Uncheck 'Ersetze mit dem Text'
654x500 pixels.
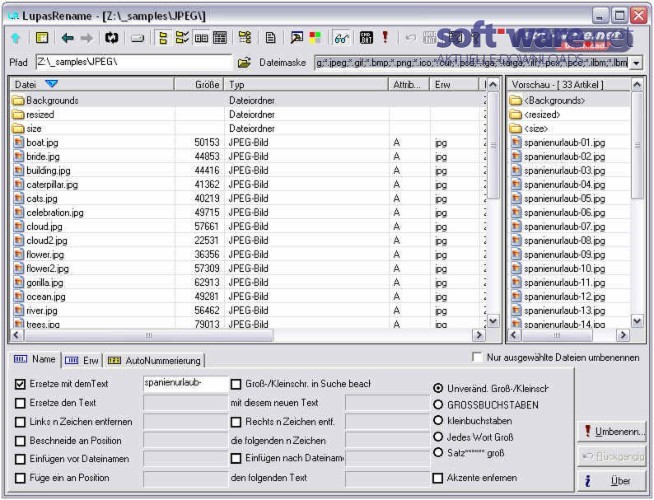click(x=20, y=384)
